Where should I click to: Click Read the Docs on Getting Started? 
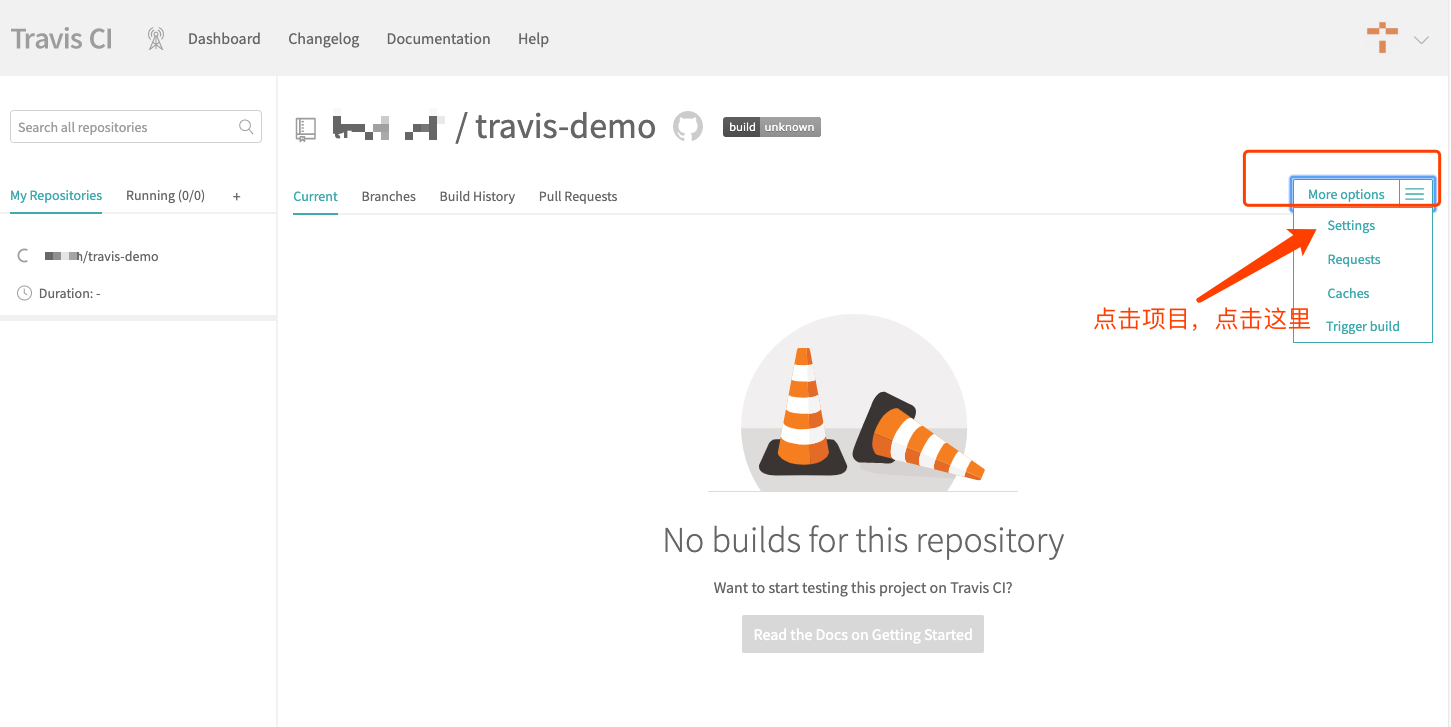coord(862,634)
